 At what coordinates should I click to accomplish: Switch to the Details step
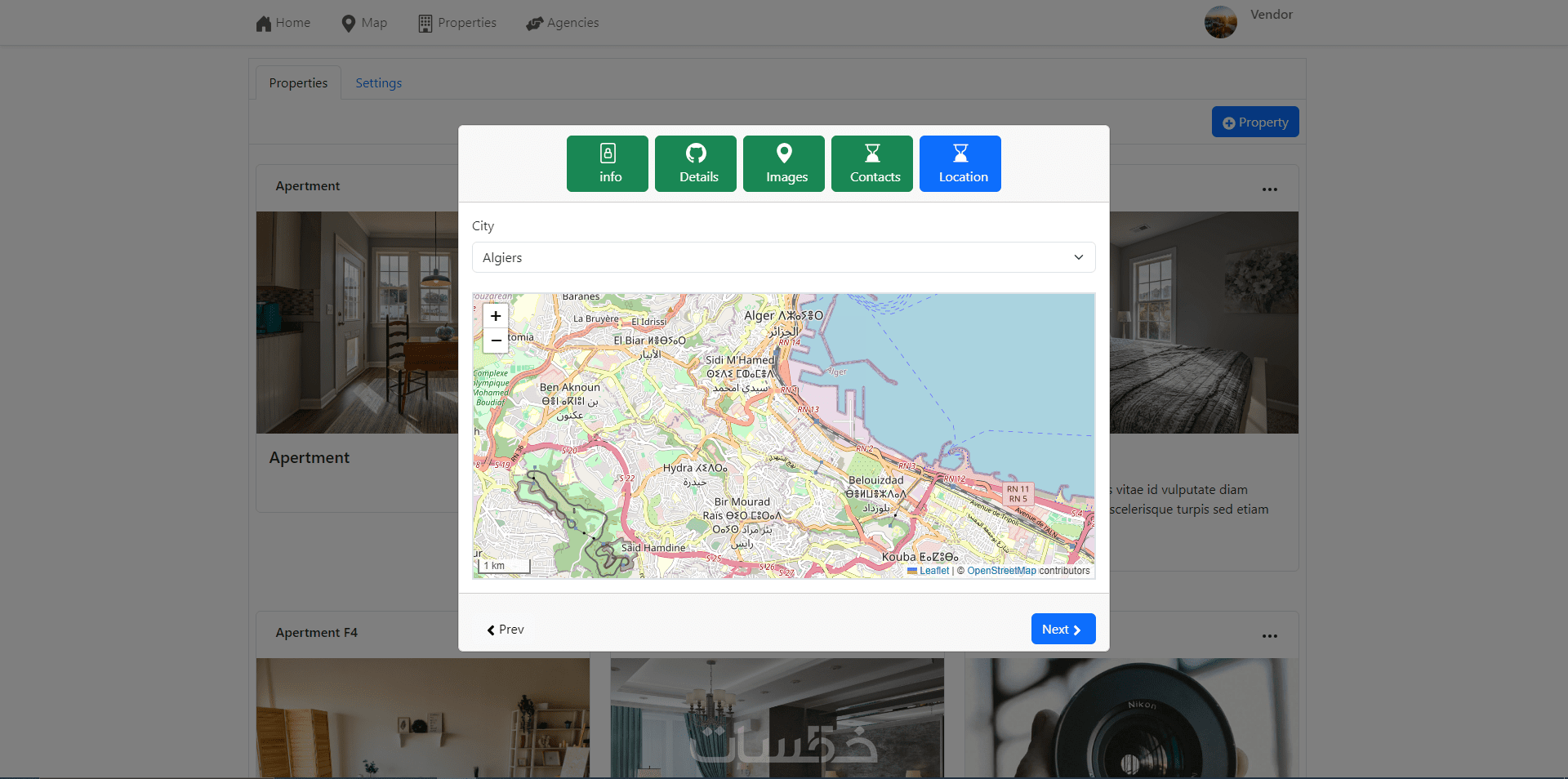[x=696, y=163]
